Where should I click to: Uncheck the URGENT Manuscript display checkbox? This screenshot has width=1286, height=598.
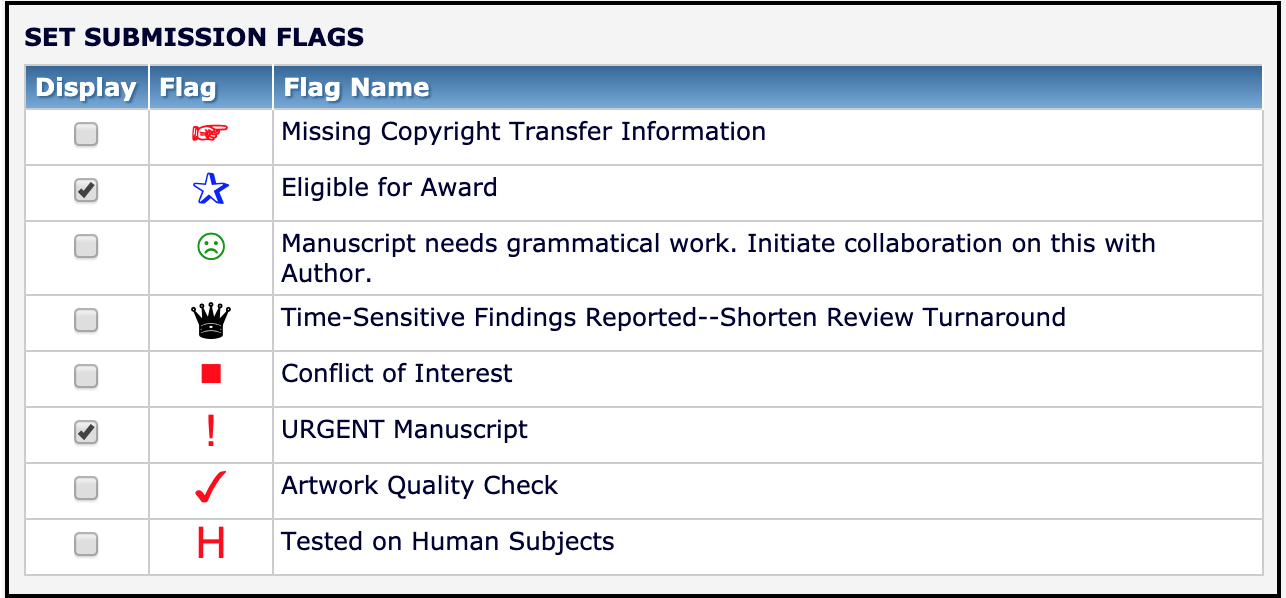(86, 432)
